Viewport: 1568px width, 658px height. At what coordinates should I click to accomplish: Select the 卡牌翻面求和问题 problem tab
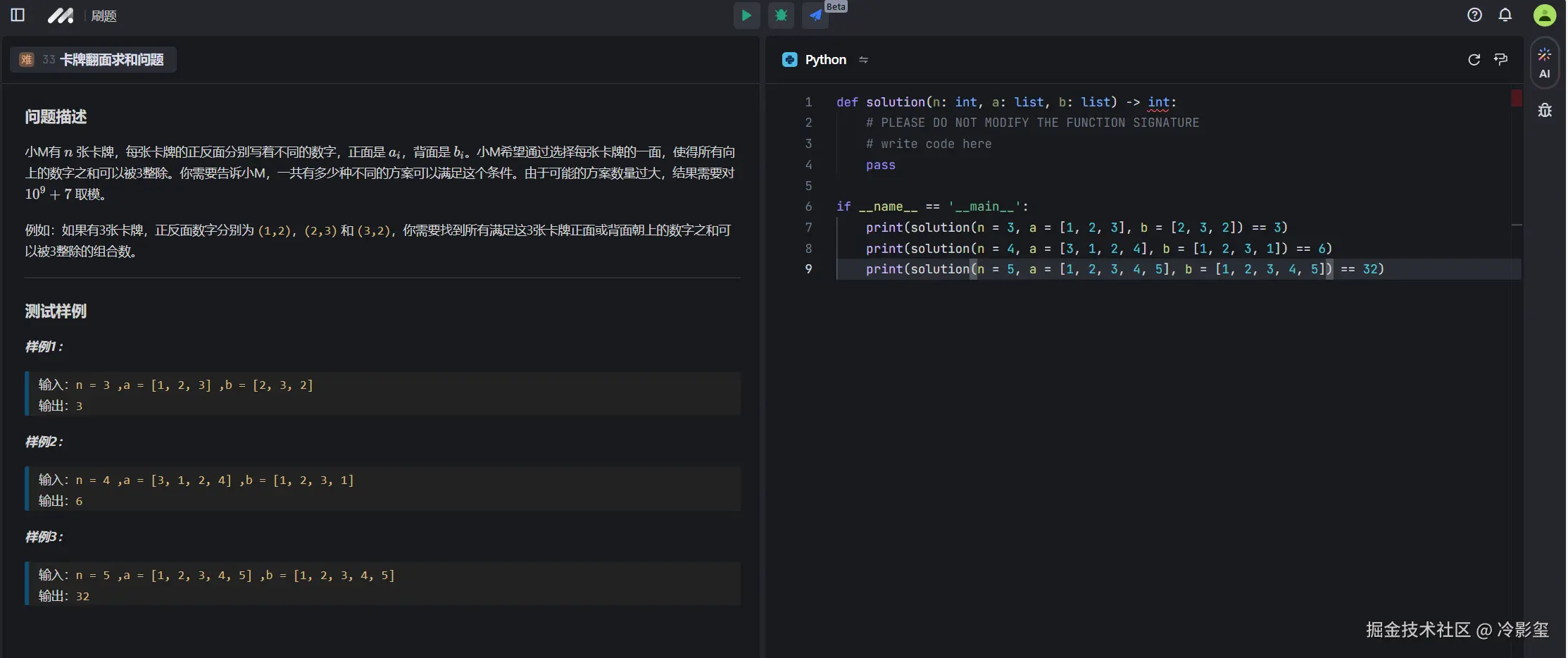pos(94,60)
